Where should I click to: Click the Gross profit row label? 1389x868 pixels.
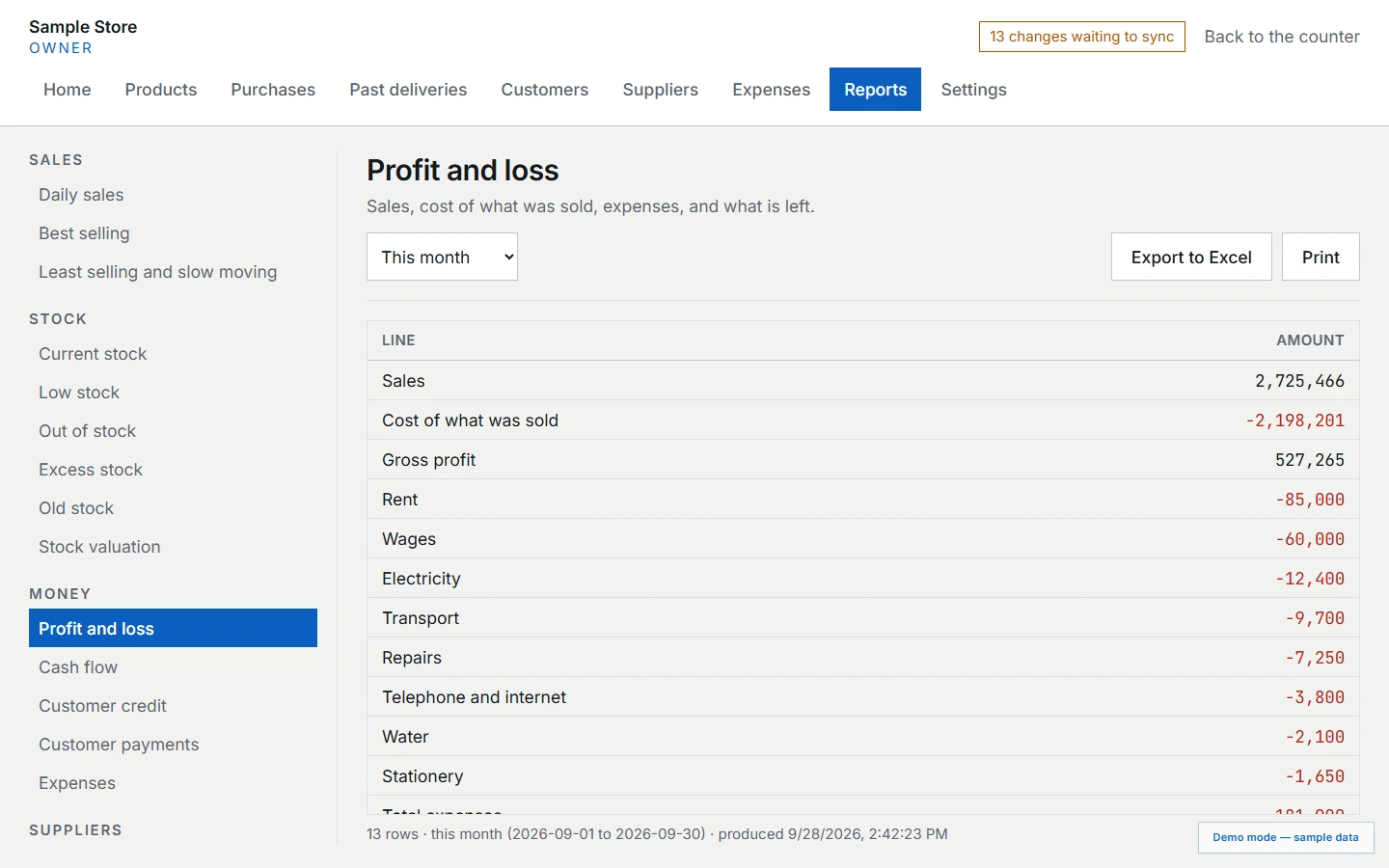pyautogui.click(x=429, y=460)
